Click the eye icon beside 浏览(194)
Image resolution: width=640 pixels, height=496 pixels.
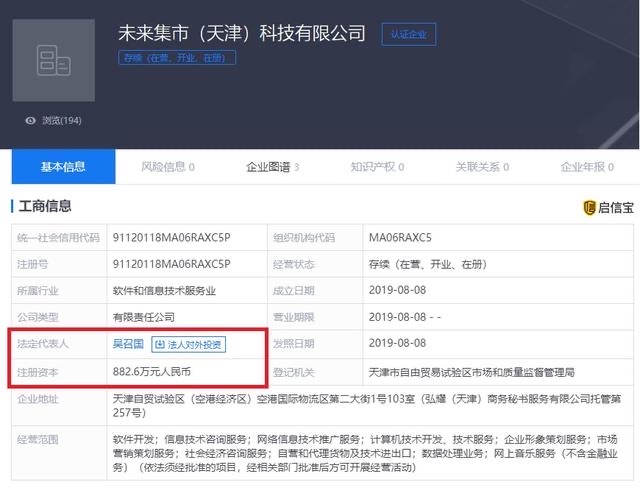tap(31, 120)
